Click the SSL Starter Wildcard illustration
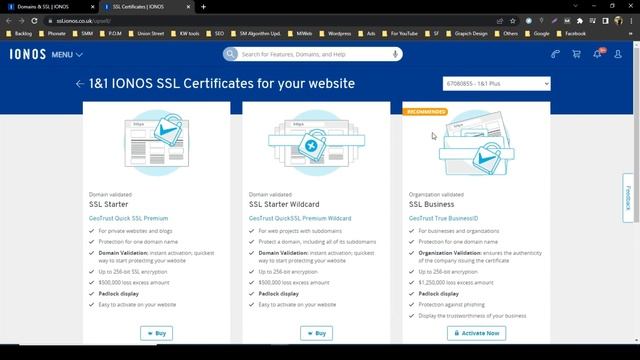The image size is (640, 360). coord(316,142)
